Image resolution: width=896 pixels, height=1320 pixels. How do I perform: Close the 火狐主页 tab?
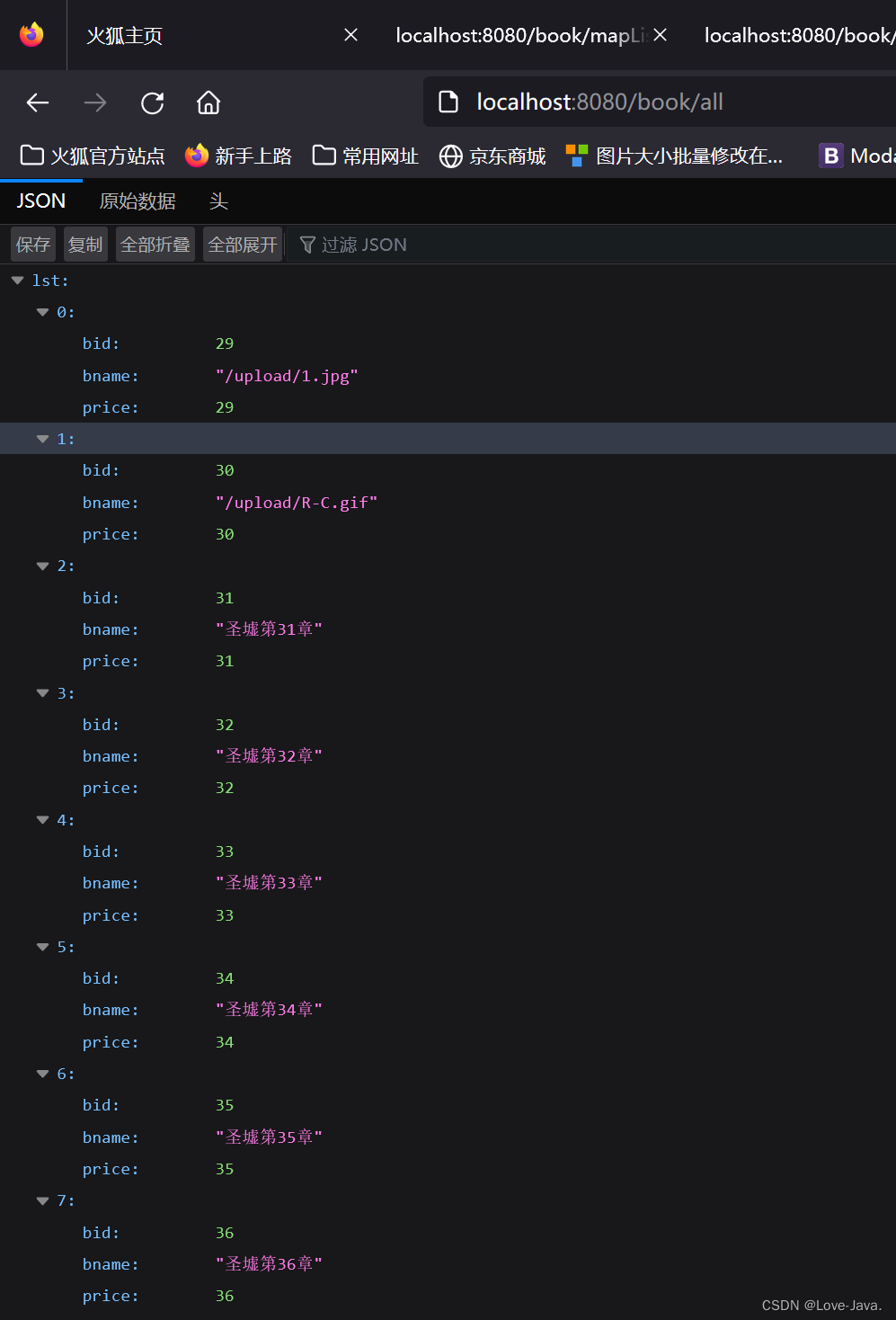(x=351, y=35)
